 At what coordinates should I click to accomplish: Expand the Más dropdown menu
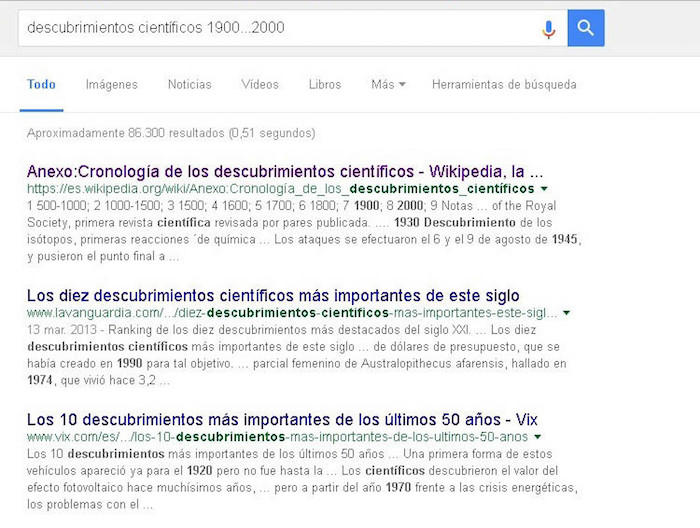click(x=387, y=85)
